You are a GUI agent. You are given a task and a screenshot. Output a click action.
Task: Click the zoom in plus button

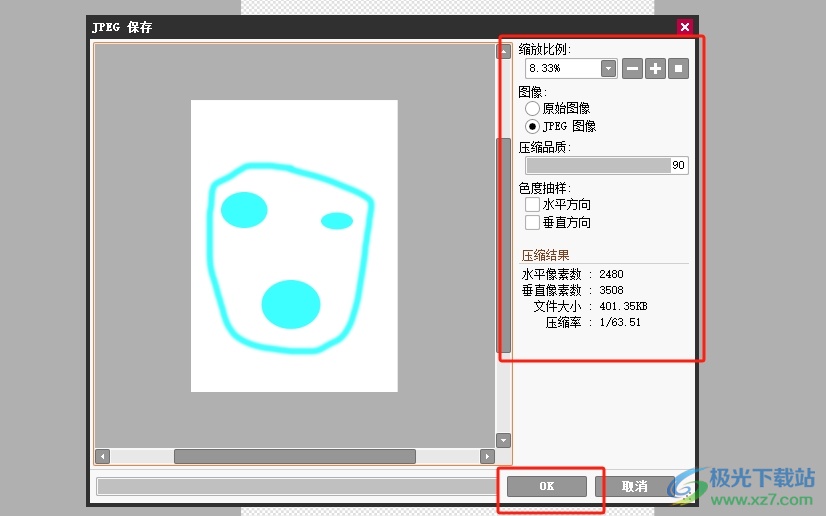click(x=655, y=68)
